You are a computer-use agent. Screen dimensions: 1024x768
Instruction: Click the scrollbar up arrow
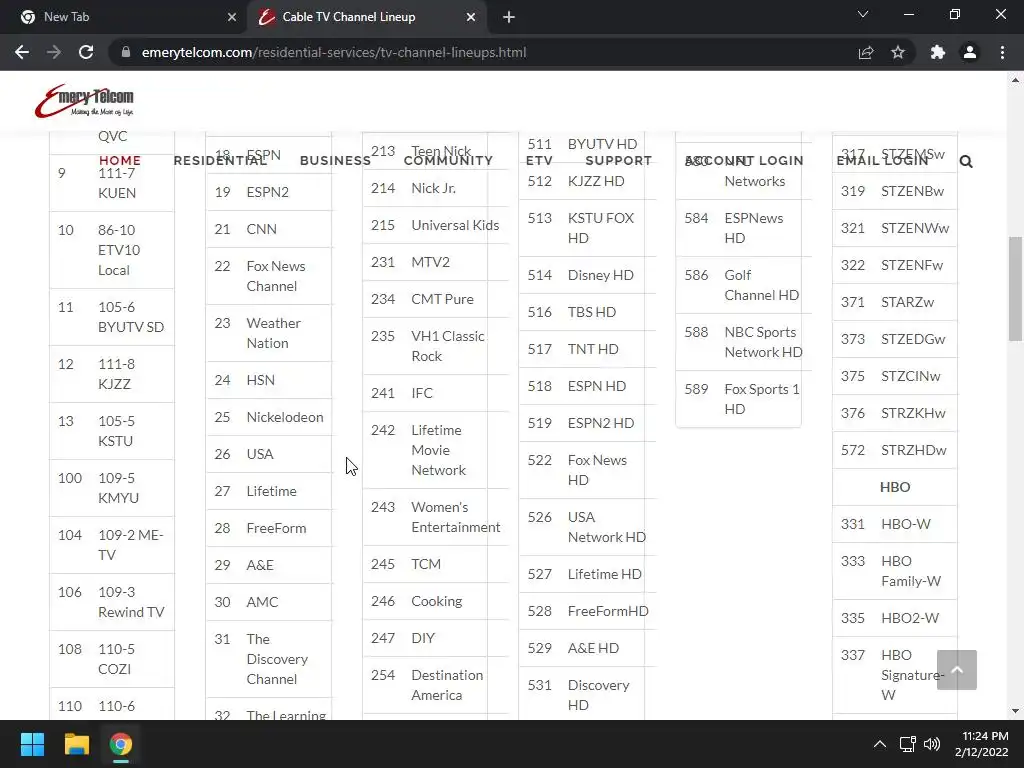tap(1015, 80)
